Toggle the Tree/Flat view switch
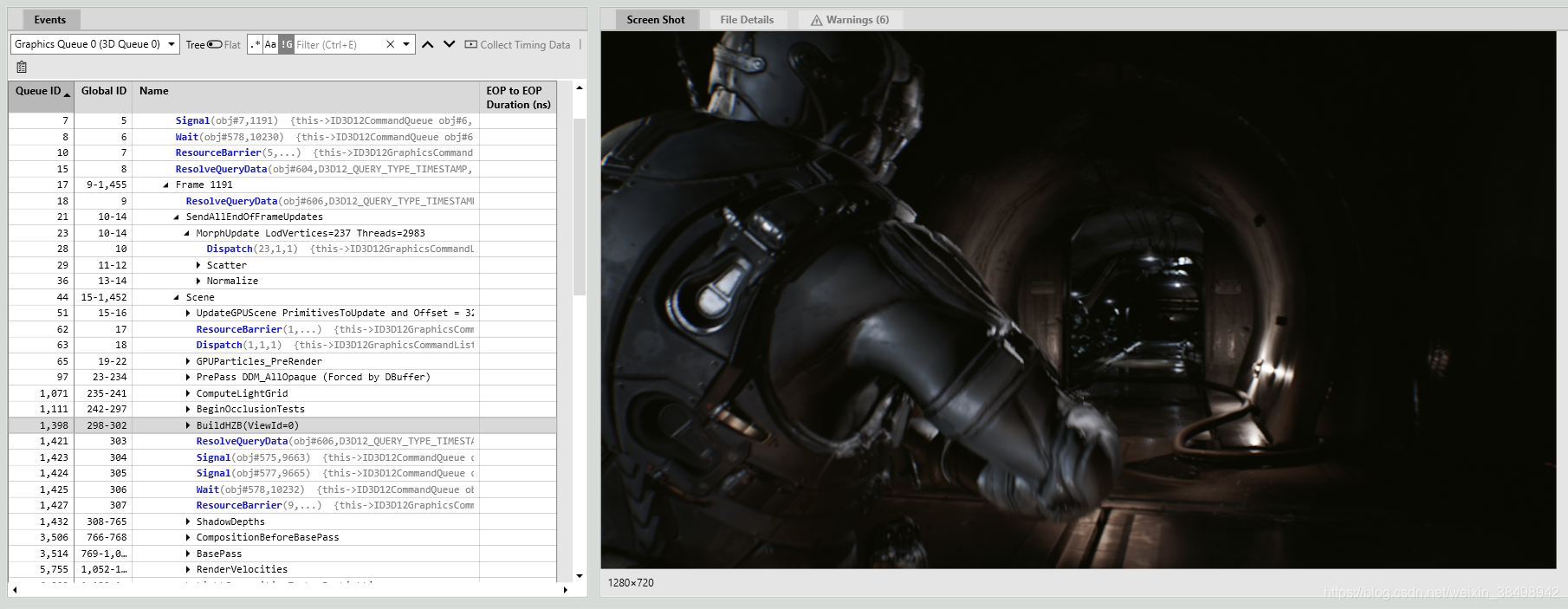1568x609 pixels. coord(215,44)
